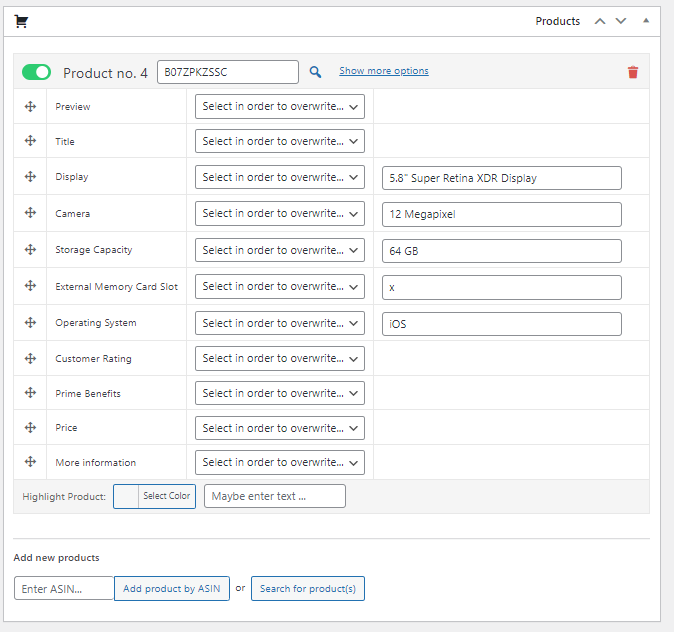This screenshot has width=674, height=632.
Task: Grab the move handle for Operating System row
Action: [30, 322]
